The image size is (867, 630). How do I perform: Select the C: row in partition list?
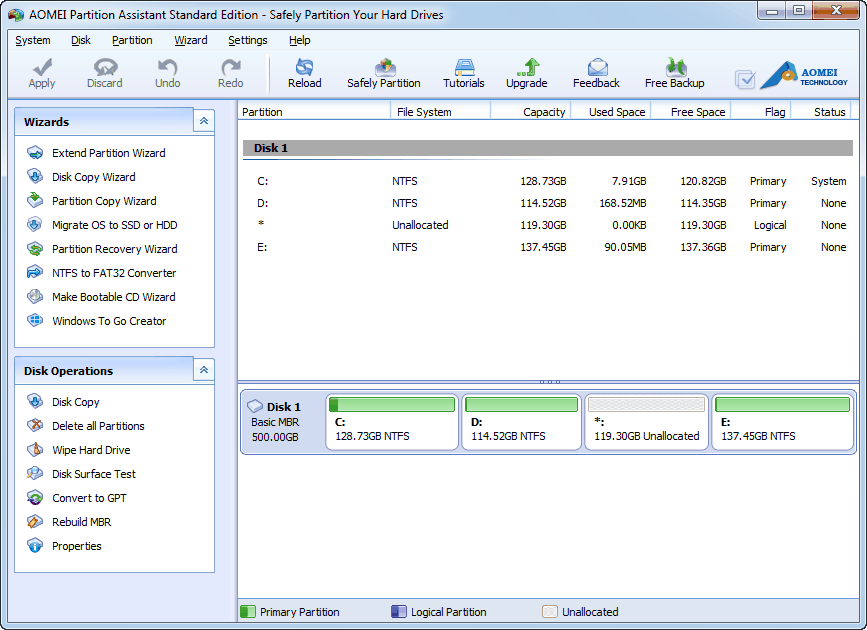click(547, 181)
